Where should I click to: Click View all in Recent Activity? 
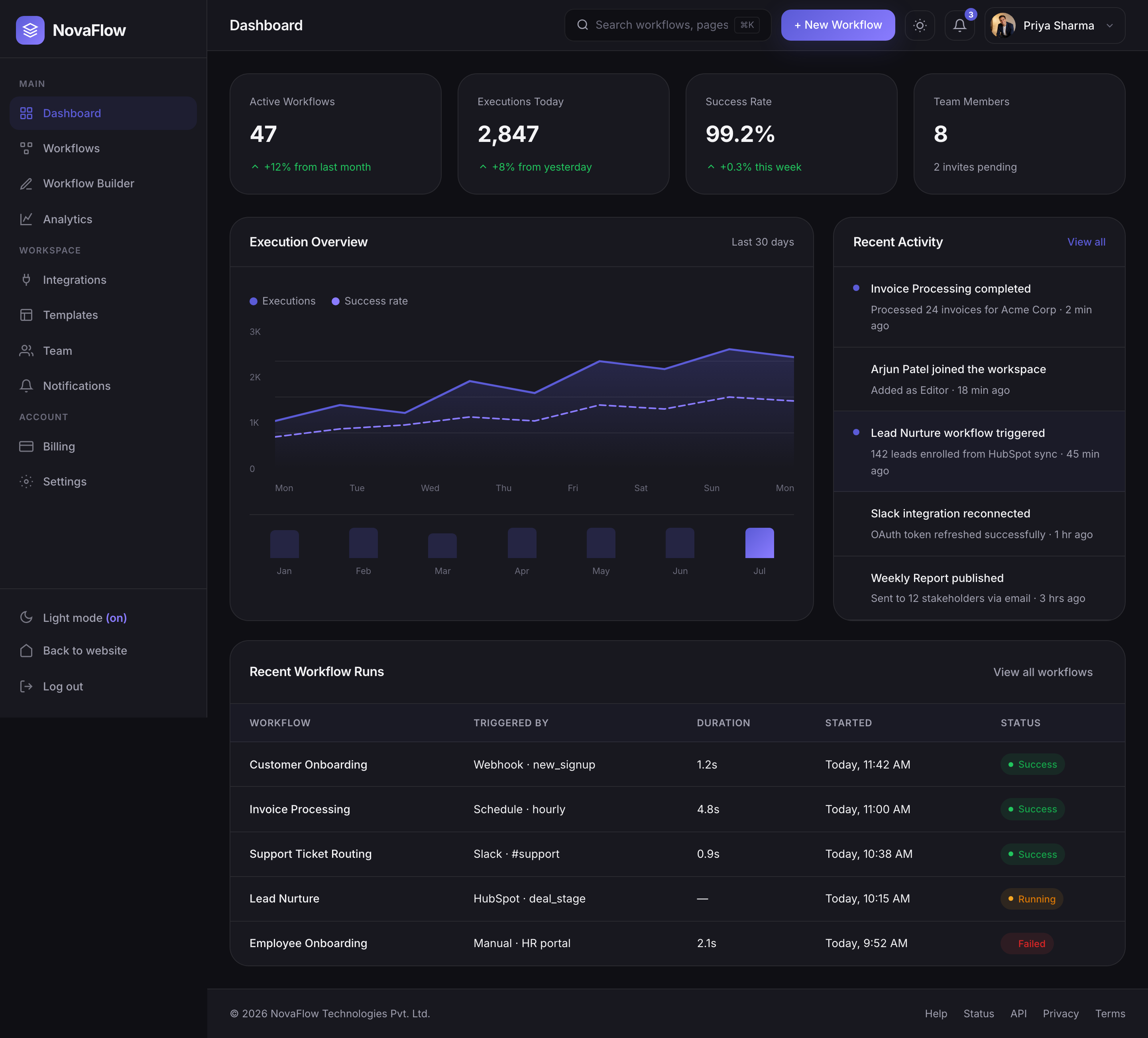(x=1086, y=242)
